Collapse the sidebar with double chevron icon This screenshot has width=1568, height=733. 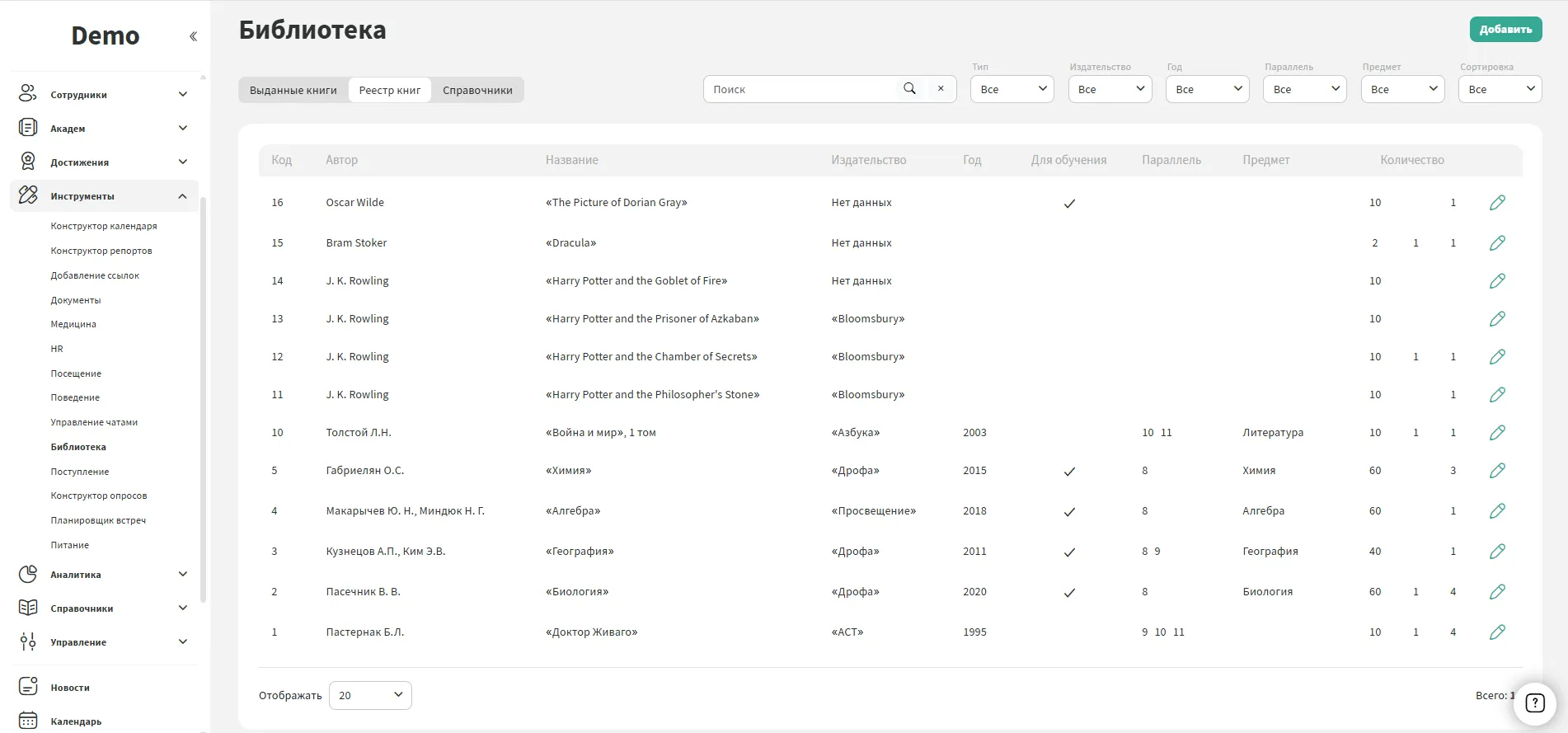pos(193,36)
